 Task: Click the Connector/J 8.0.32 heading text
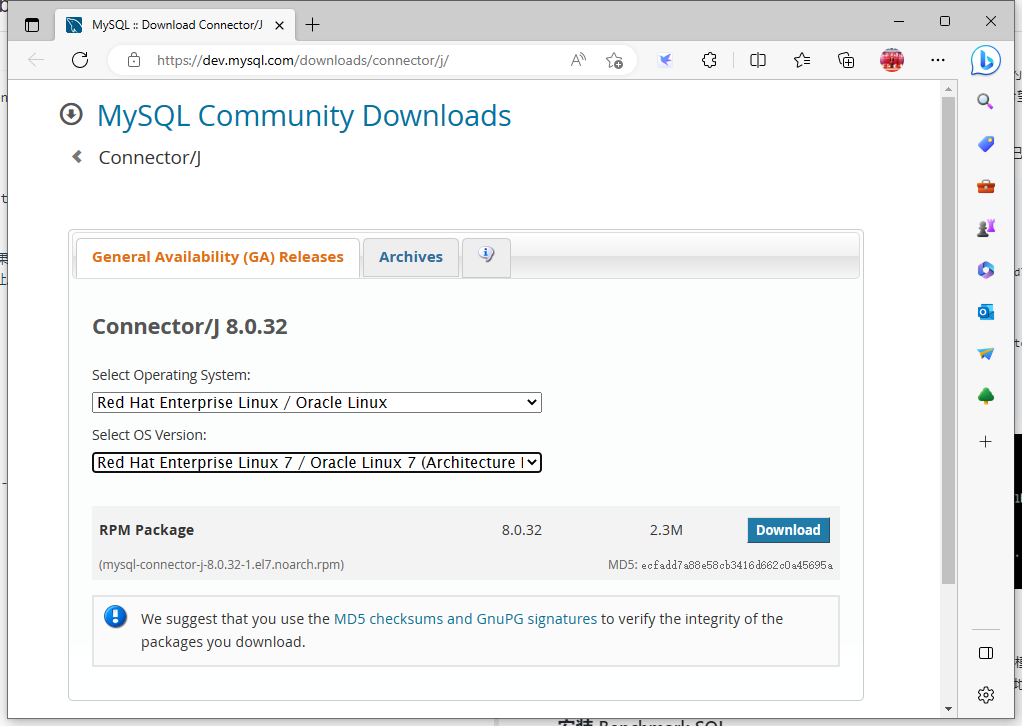(190, 326)
